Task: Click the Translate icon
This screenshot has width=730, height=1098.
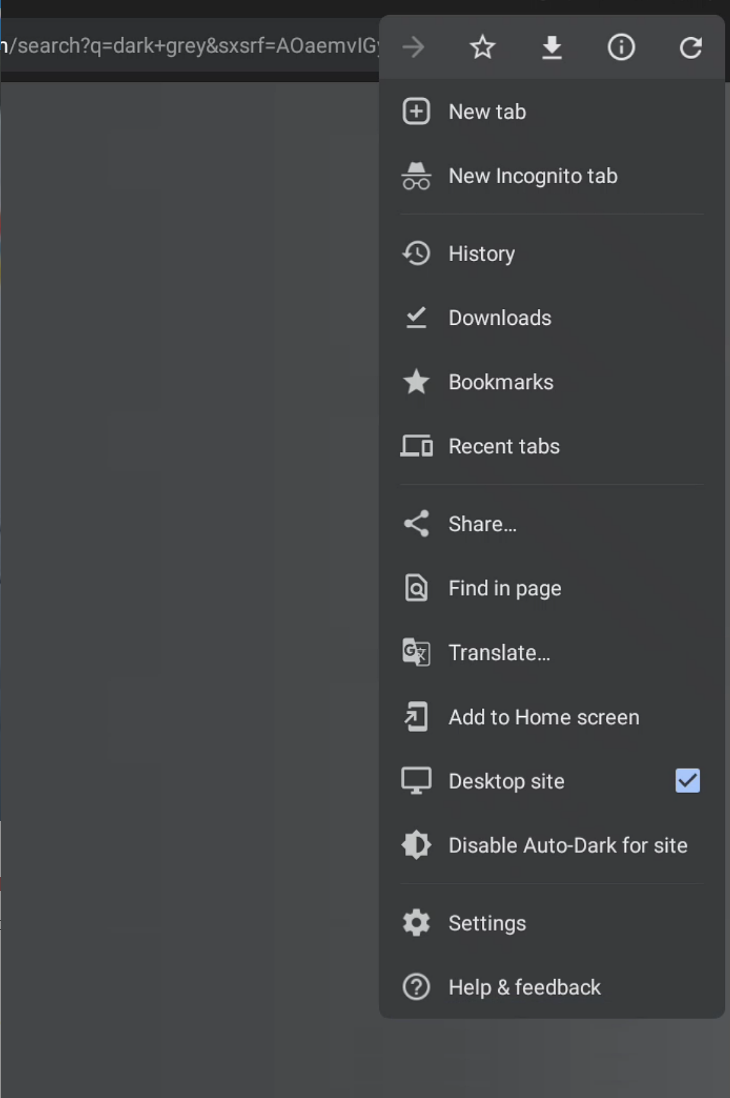Action: (x=416, y=653)
